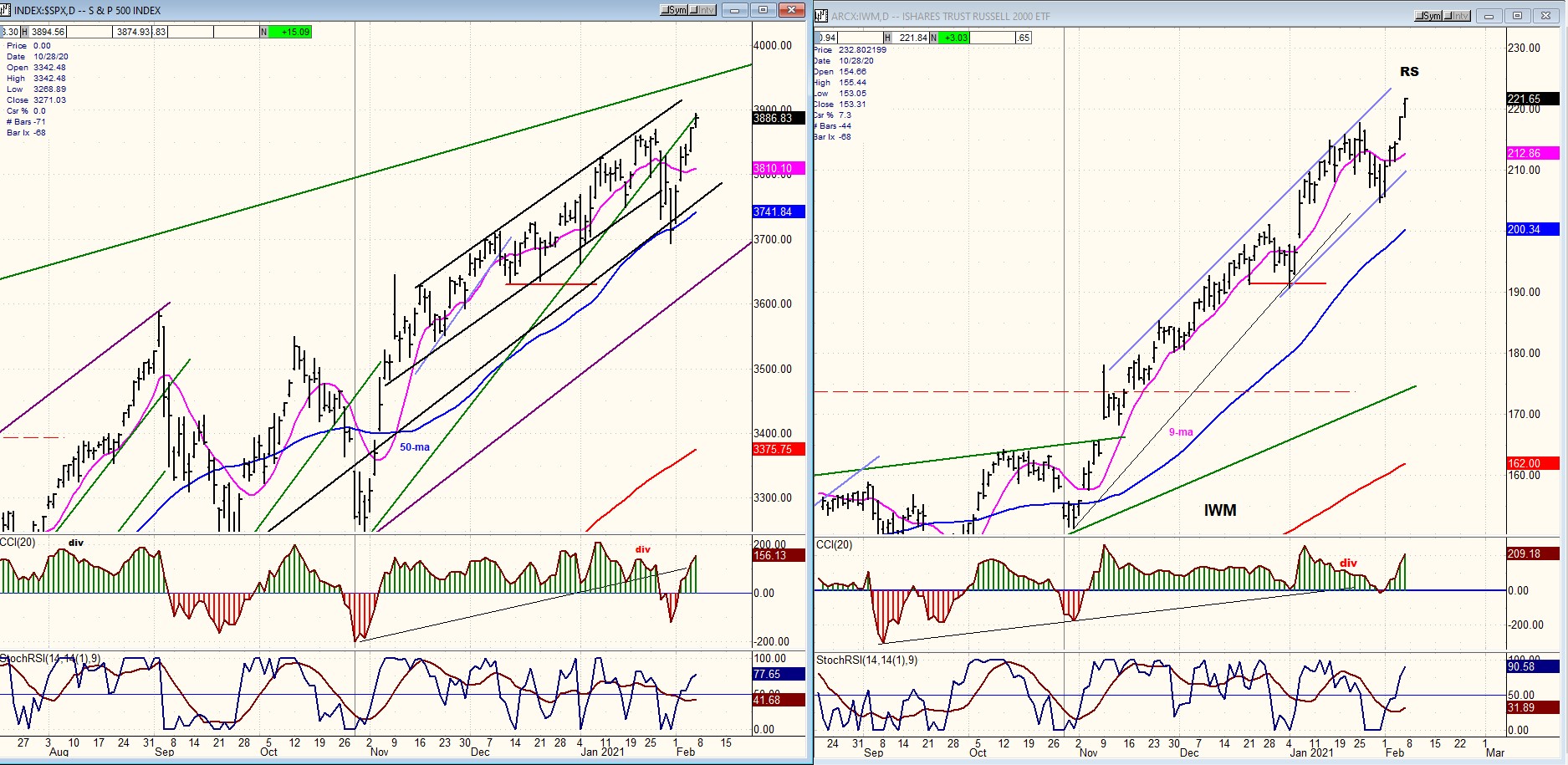Screen dimensions: 1568x765
Task: Maximize the S&P 500 chart window
Action: pos(763,10)
